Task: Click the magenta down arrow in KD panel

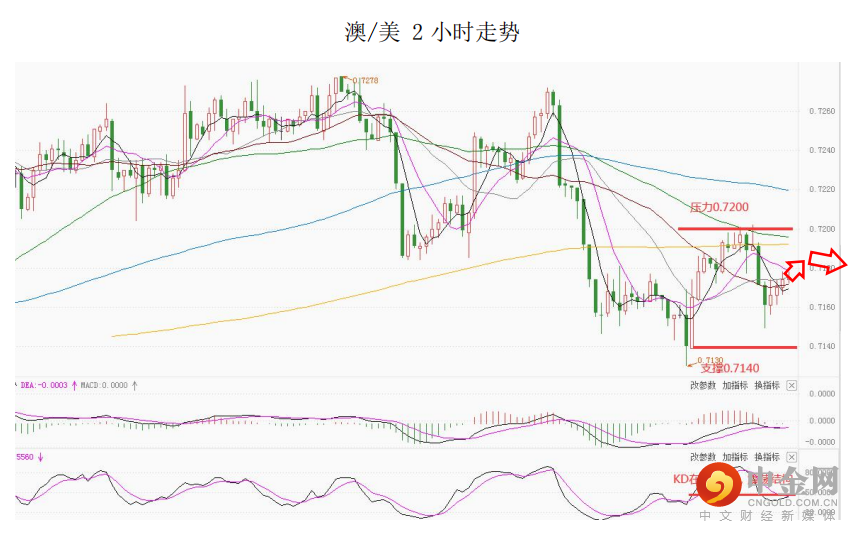Action: 41,457
